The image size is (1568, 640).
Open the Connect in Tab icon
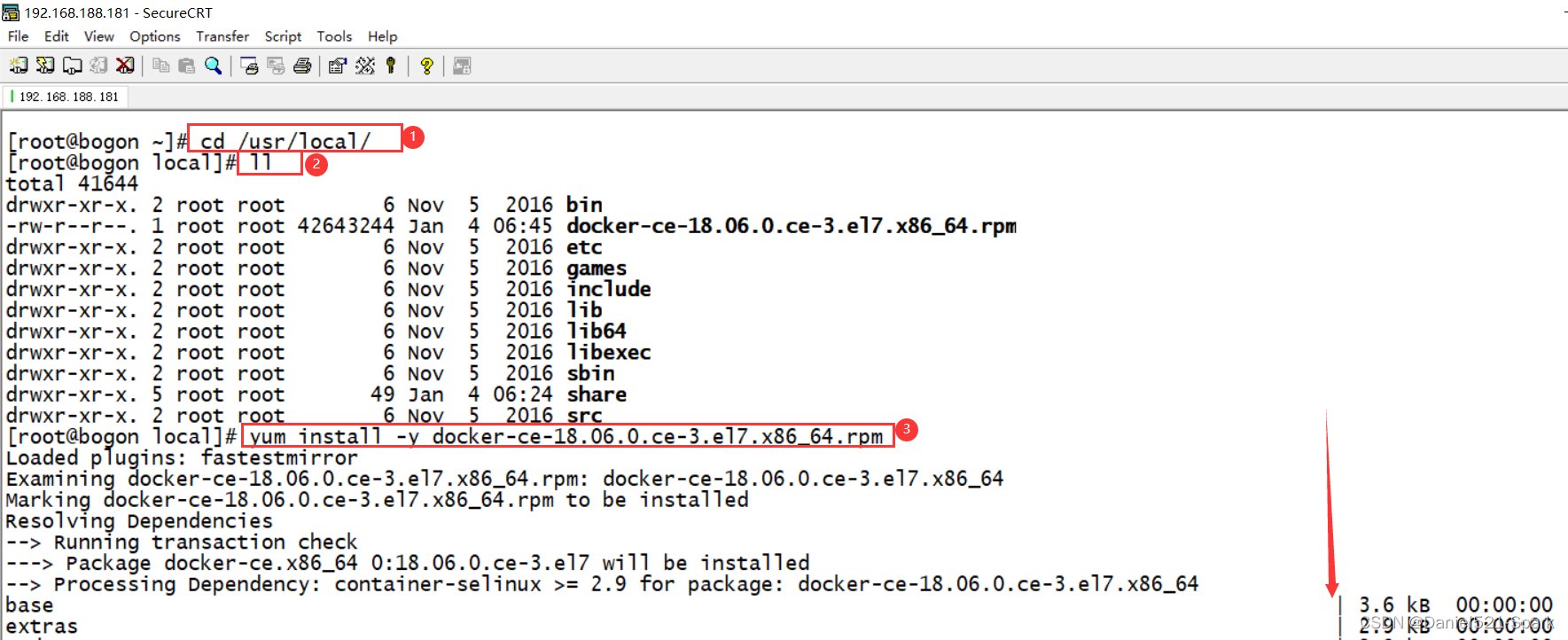click(x=72, y=66)
